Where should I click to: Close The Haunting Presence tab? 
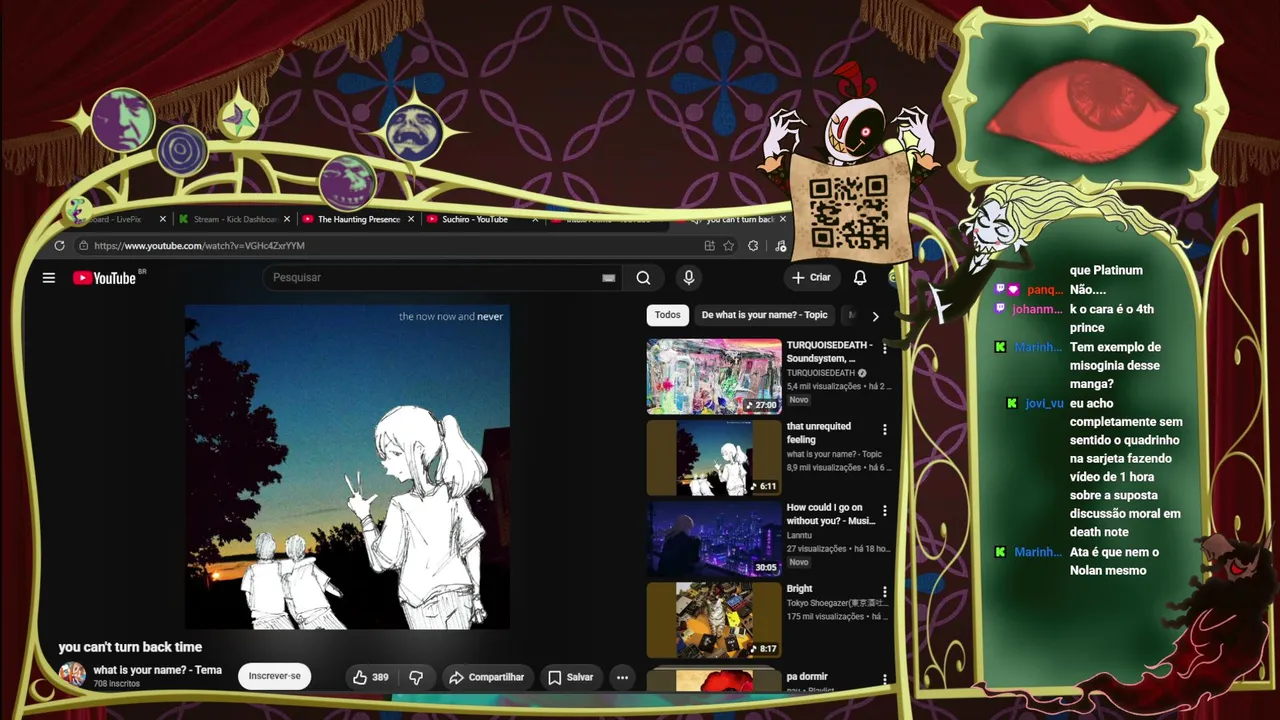coord(411,219)
